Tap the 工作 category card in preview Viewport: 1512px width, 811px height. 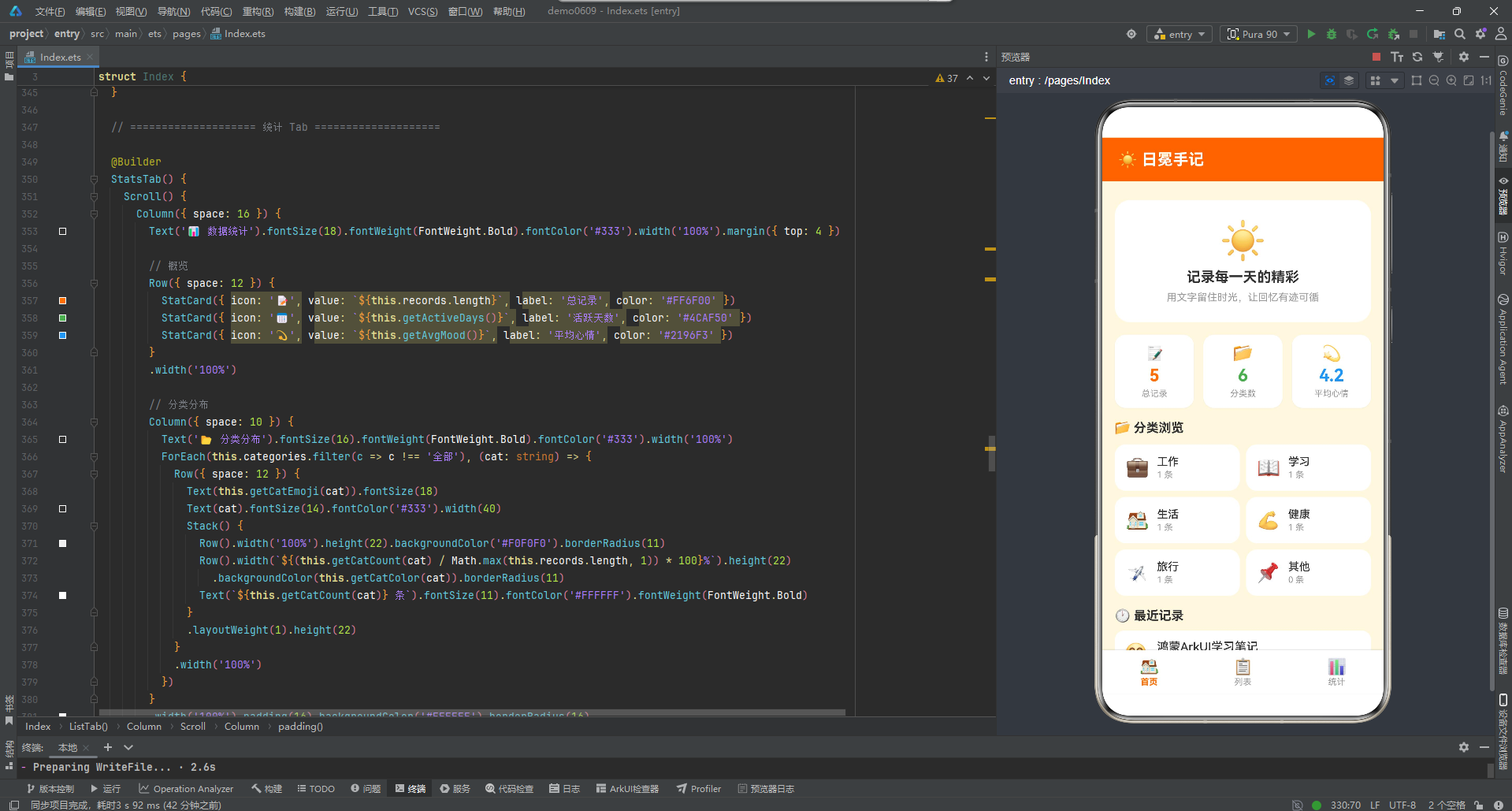(x=1177, y=467)
